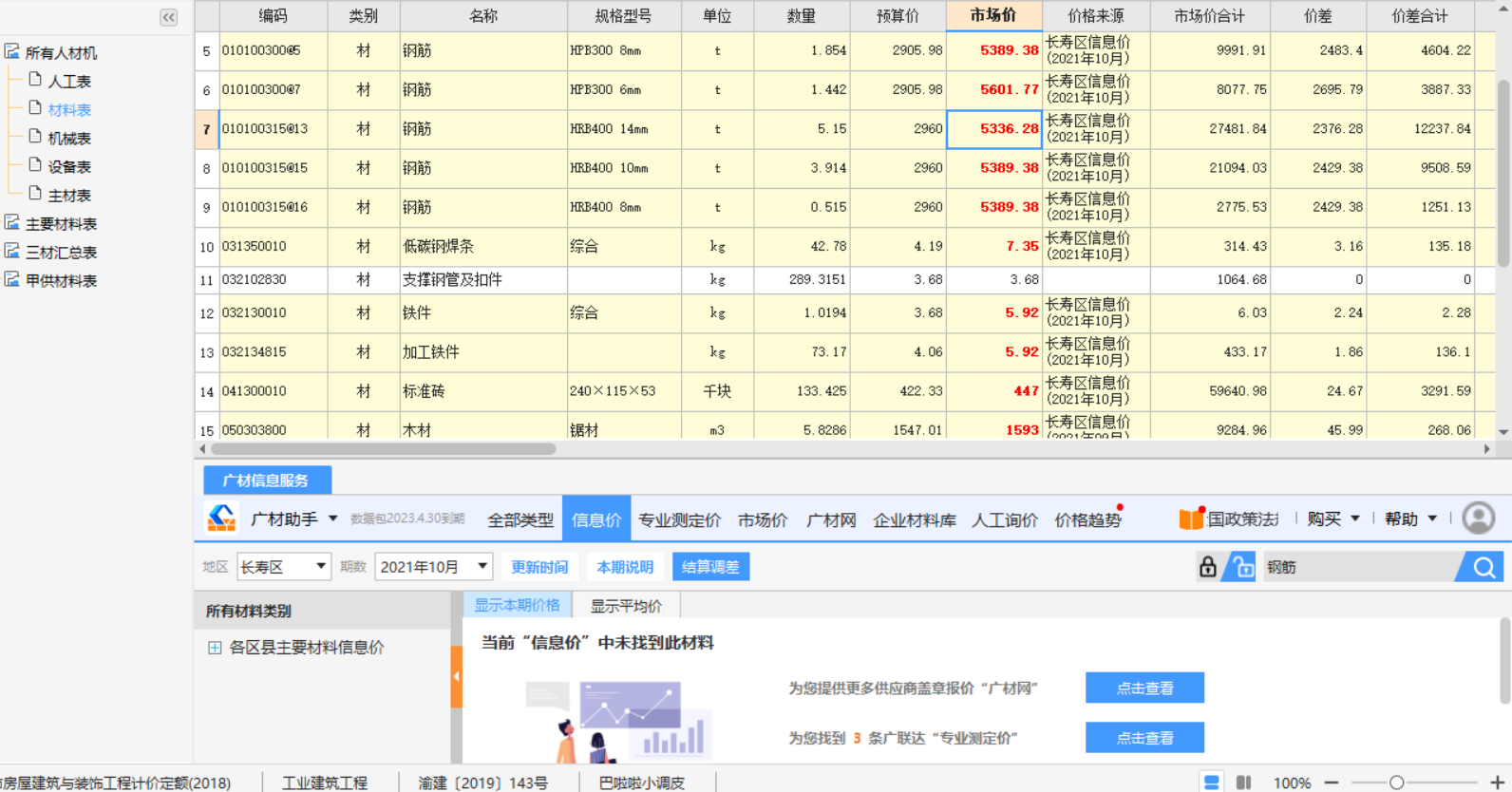
Task: Click 低碳钢焊条 name cell
Action: 483,247
